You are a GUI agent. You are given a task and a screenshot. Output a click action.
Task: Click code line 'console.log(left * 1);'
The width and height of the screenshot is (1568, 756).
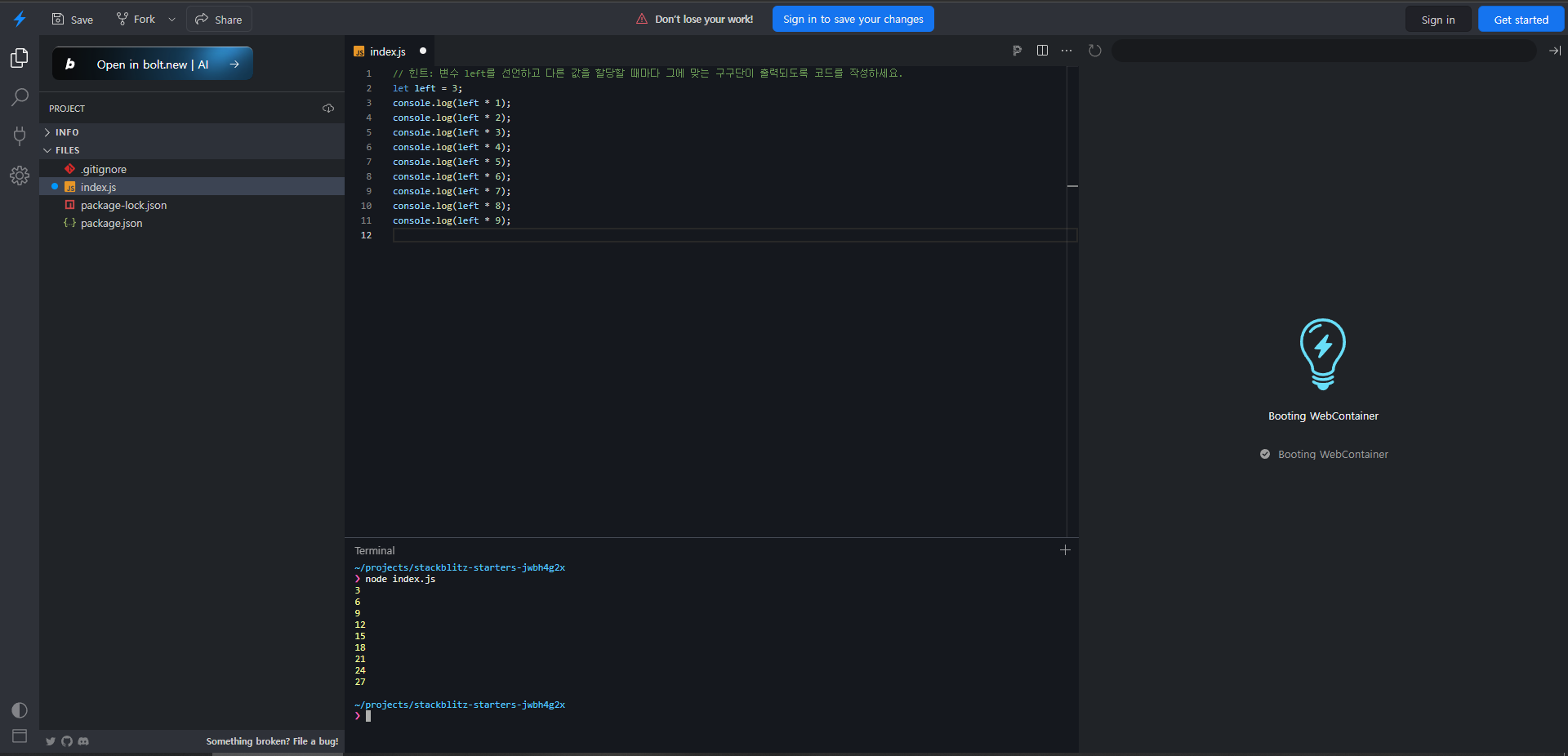tap(452, 103)
